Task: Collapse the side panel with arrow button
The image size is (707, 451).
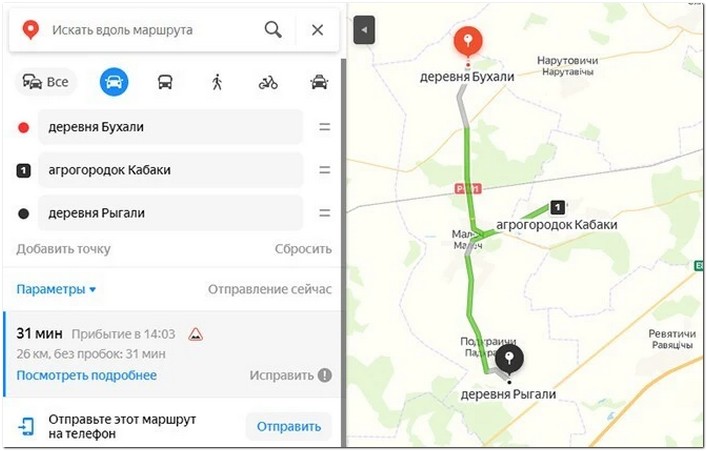Action: (364, 30)
